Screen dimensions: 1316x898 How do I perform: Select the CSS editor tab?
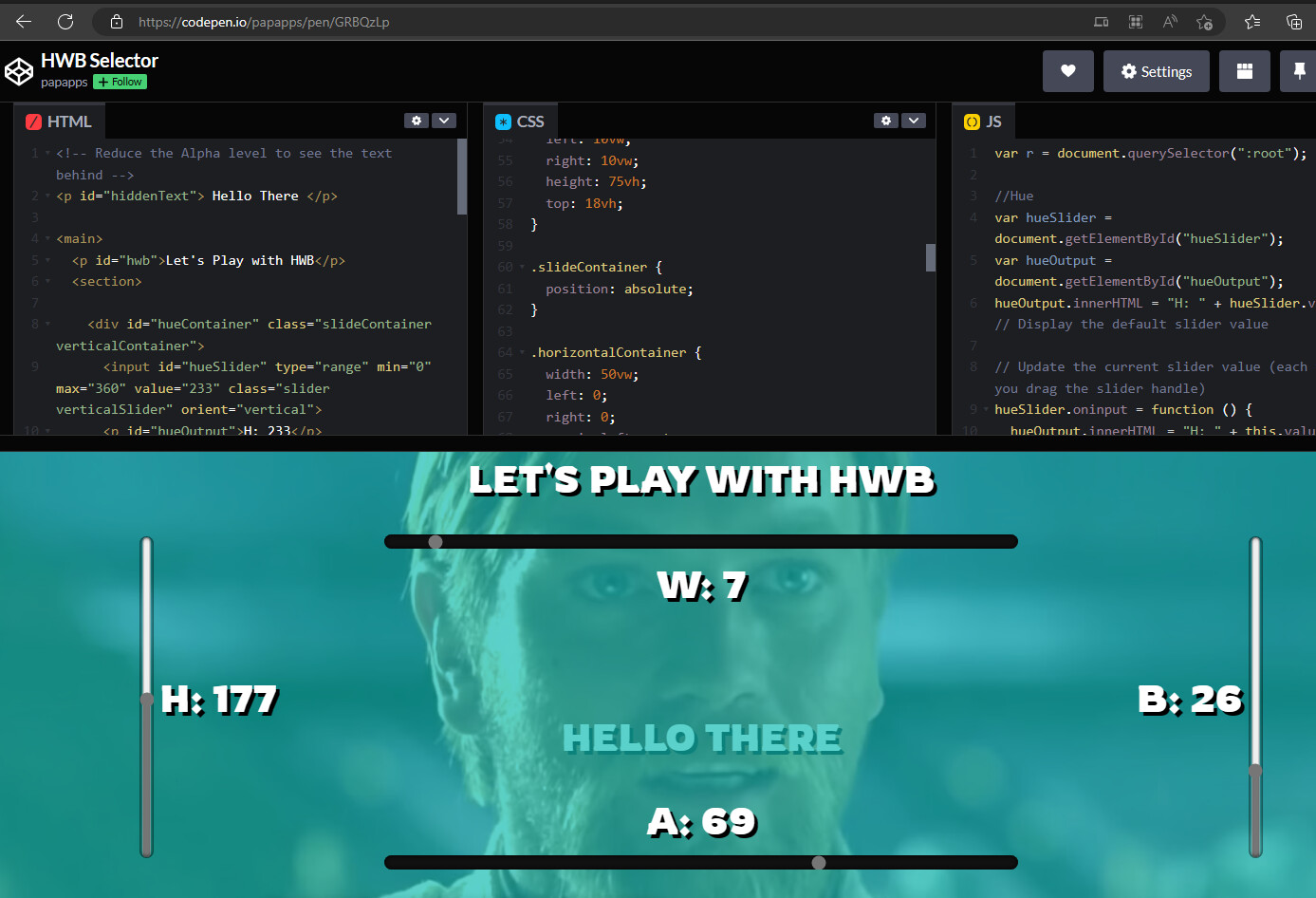[520, 122]
